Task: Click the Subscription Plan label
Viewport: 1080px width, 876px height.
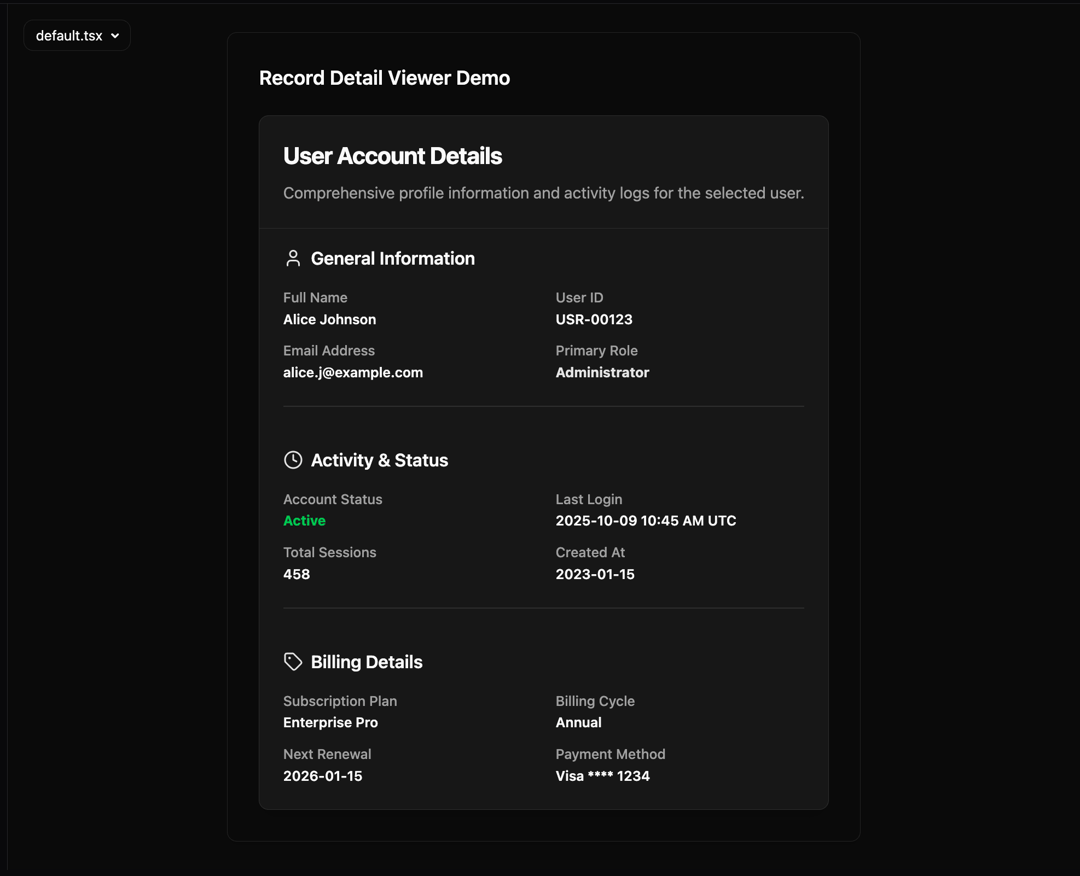Action: 340,701
